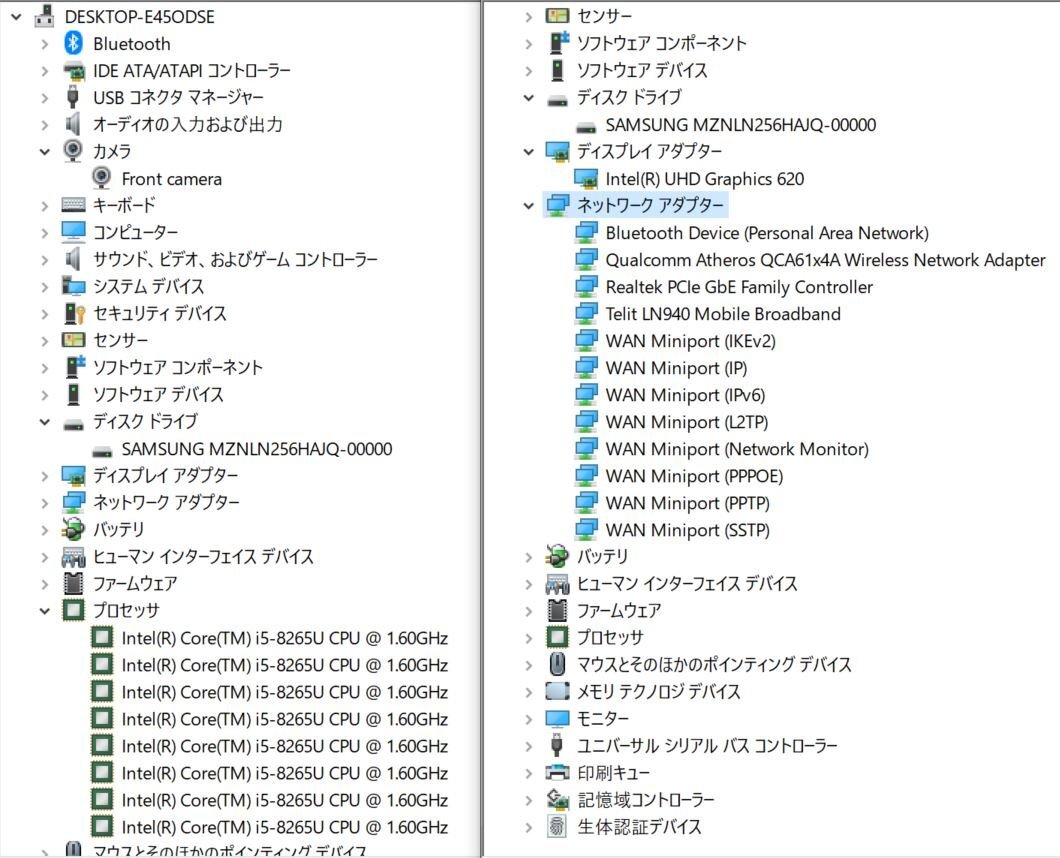Click the カメラ webcam category icon

[73, 151]
